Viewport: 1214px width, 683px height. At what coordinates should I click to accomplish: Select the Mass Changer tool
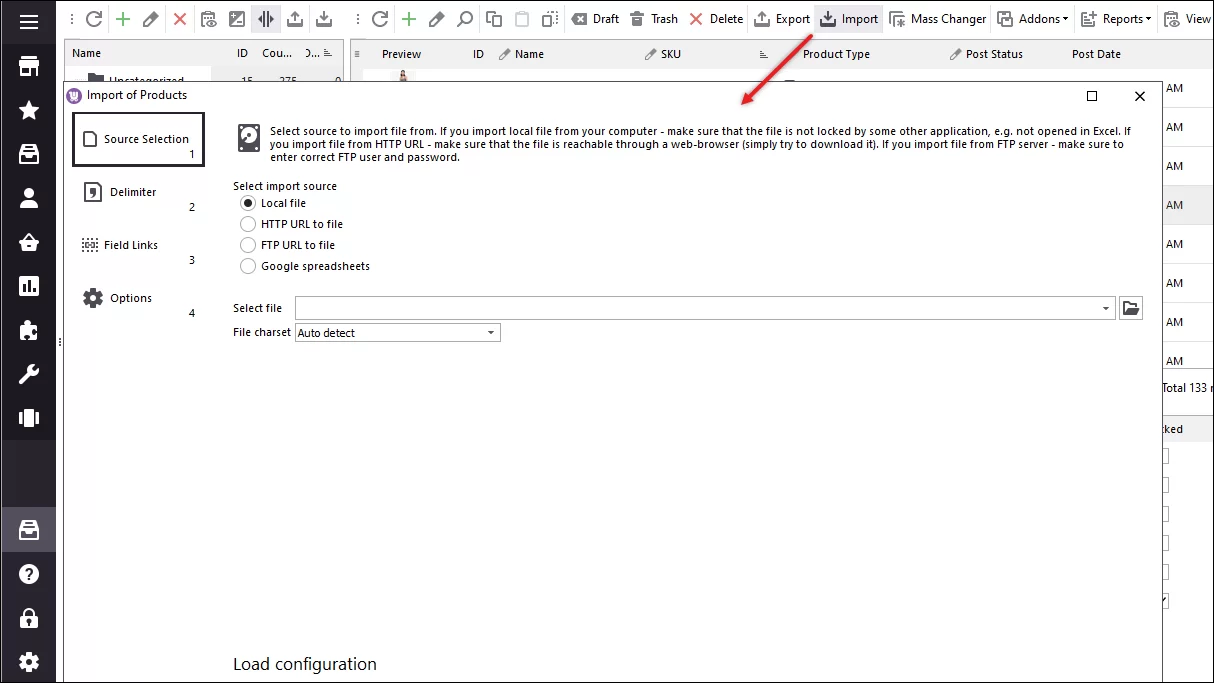coord(937,18)
